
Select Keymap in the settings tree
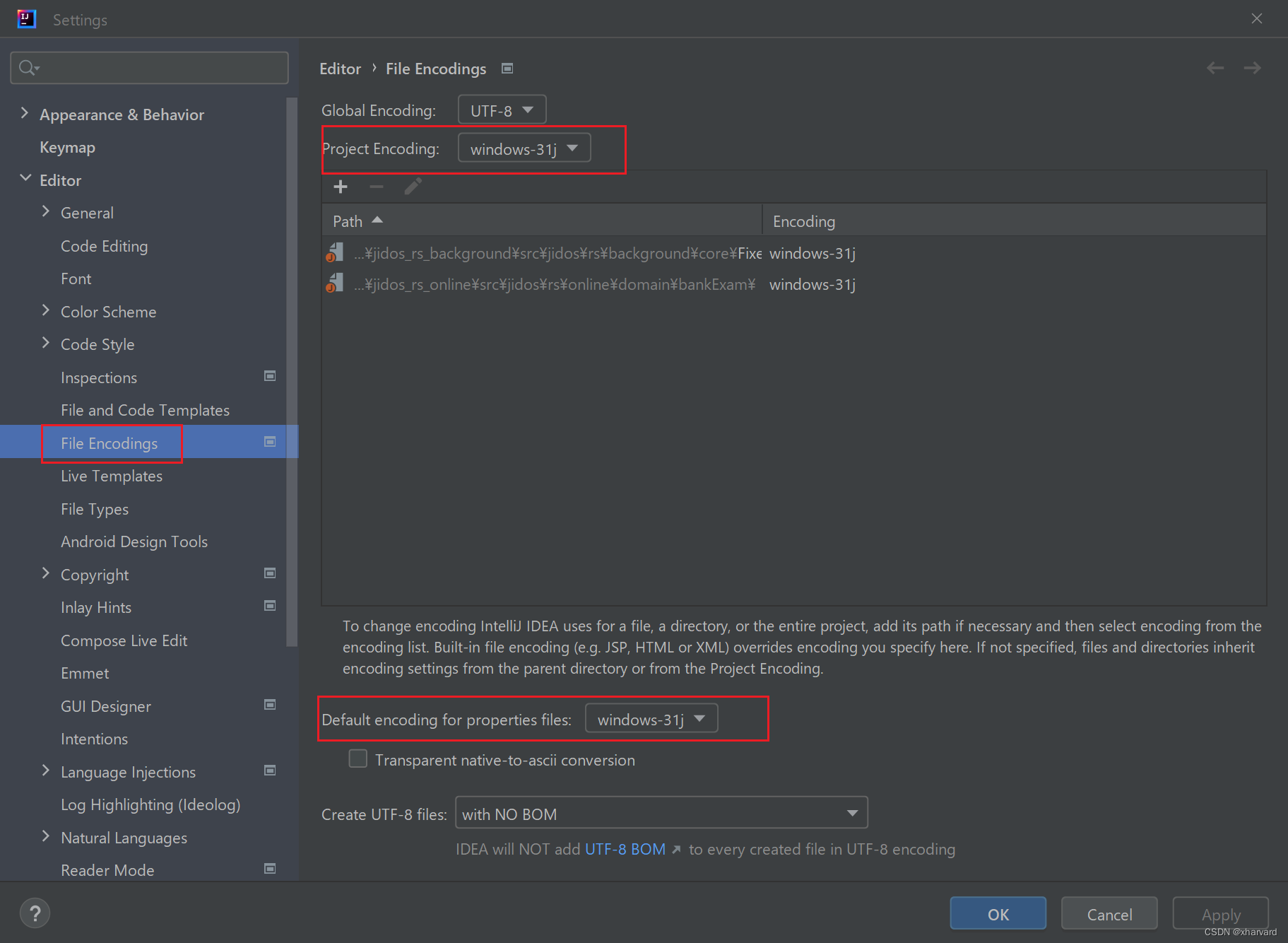click(67, 146)
